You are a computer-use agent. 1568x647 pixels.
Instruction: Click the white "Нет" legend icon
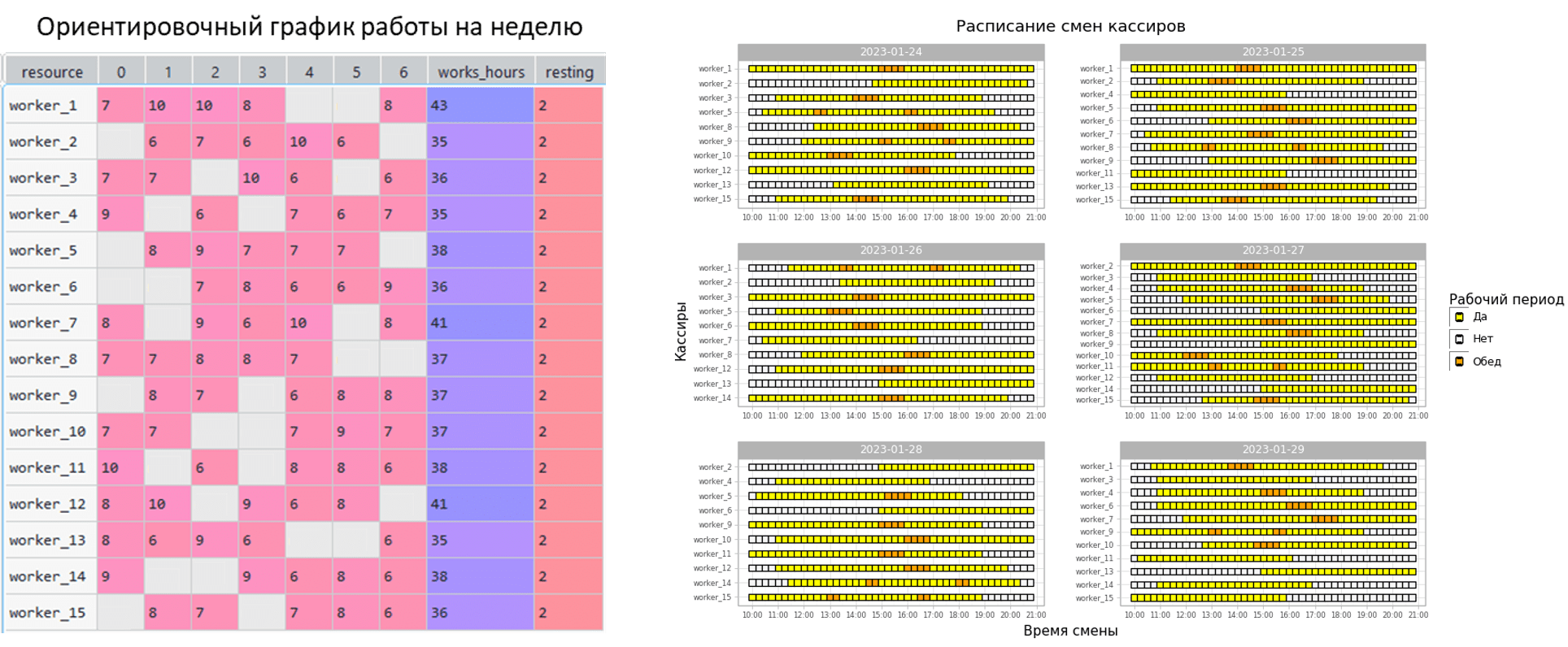pyautogui.click(x=1459, y=339)
